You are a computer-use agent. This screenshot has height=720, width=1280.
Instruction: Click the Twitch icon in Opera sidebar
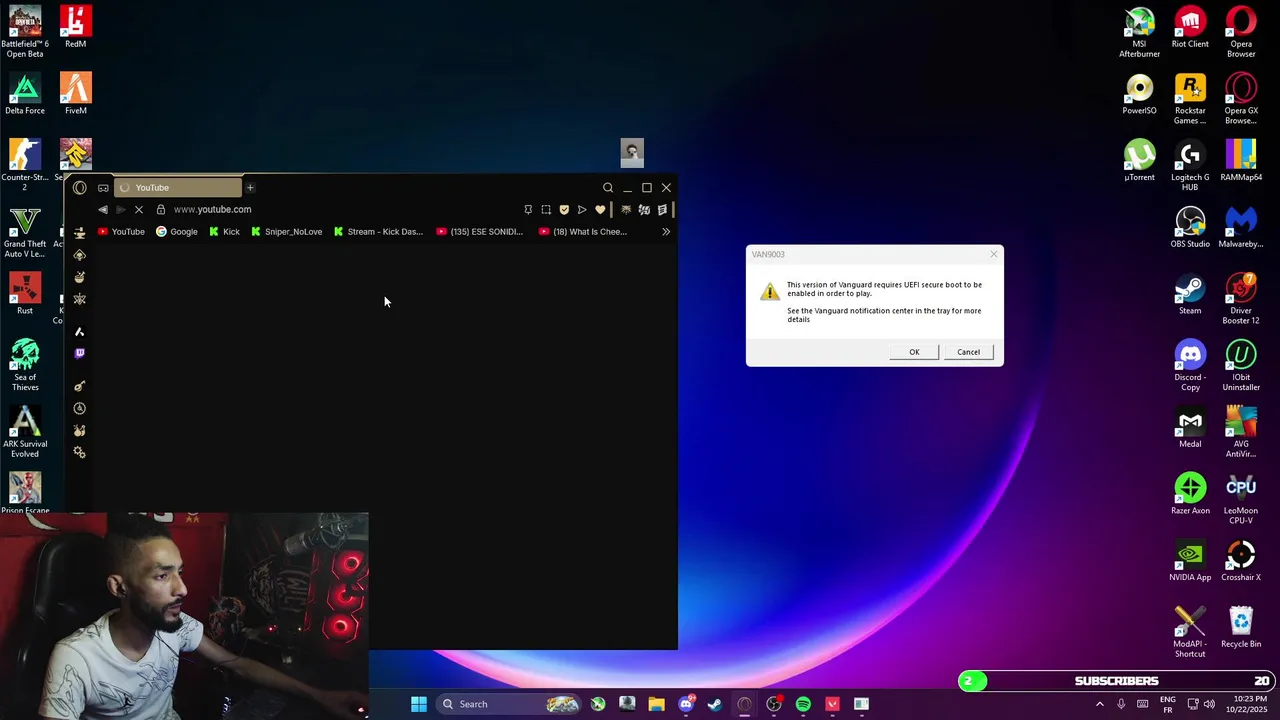80,353
